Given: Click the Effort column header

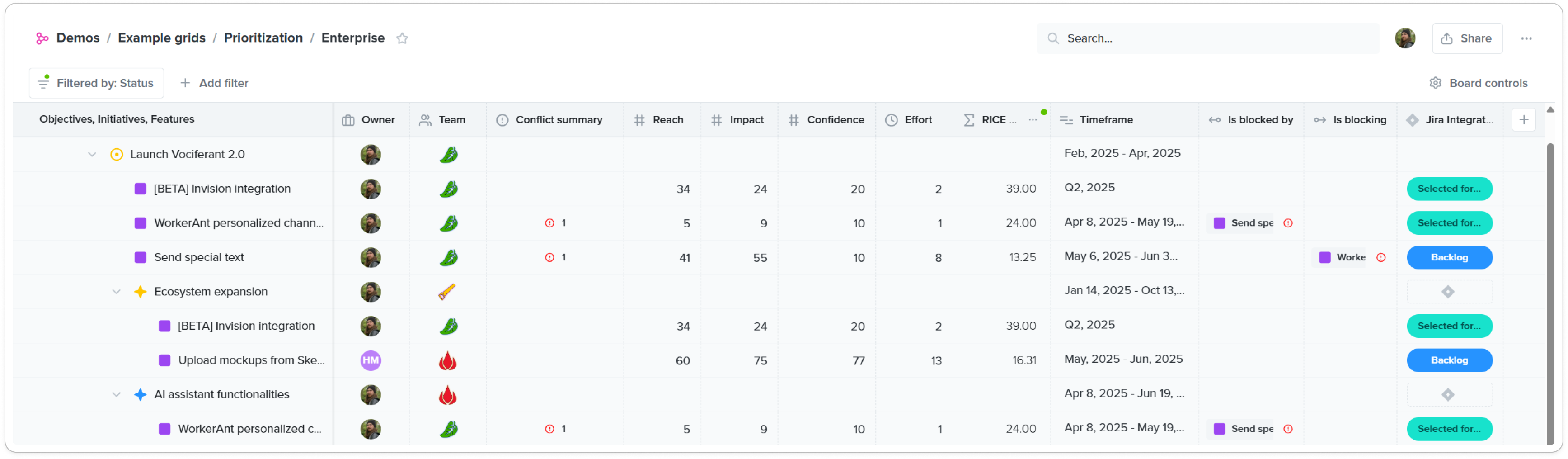Looking at the screenshot, I should coord(914,119).
